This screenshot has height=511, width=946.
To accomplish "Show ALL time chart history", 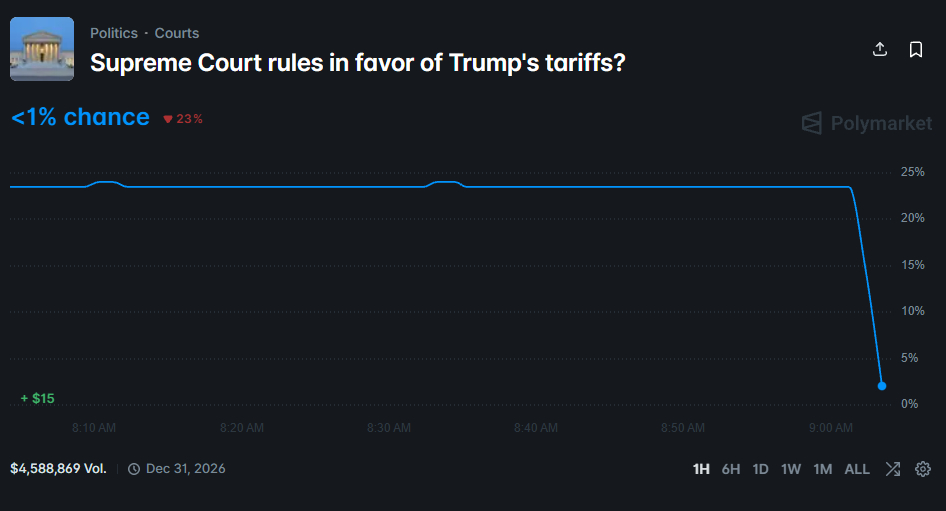I will [x=857, y=469].
